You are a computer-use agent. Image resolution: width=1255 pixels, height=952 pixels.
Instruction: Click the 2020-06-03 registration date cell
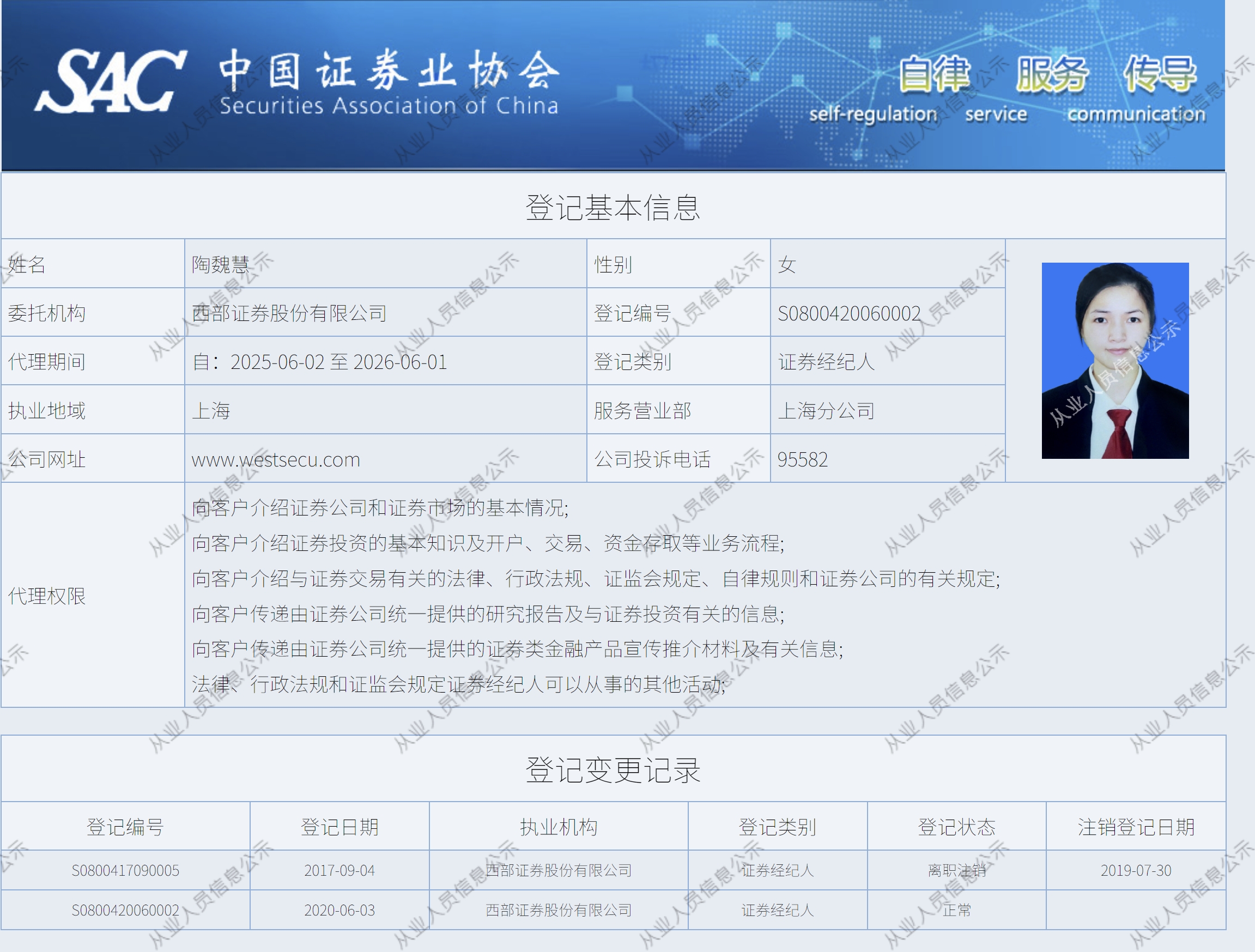click(x=339, y=910)
